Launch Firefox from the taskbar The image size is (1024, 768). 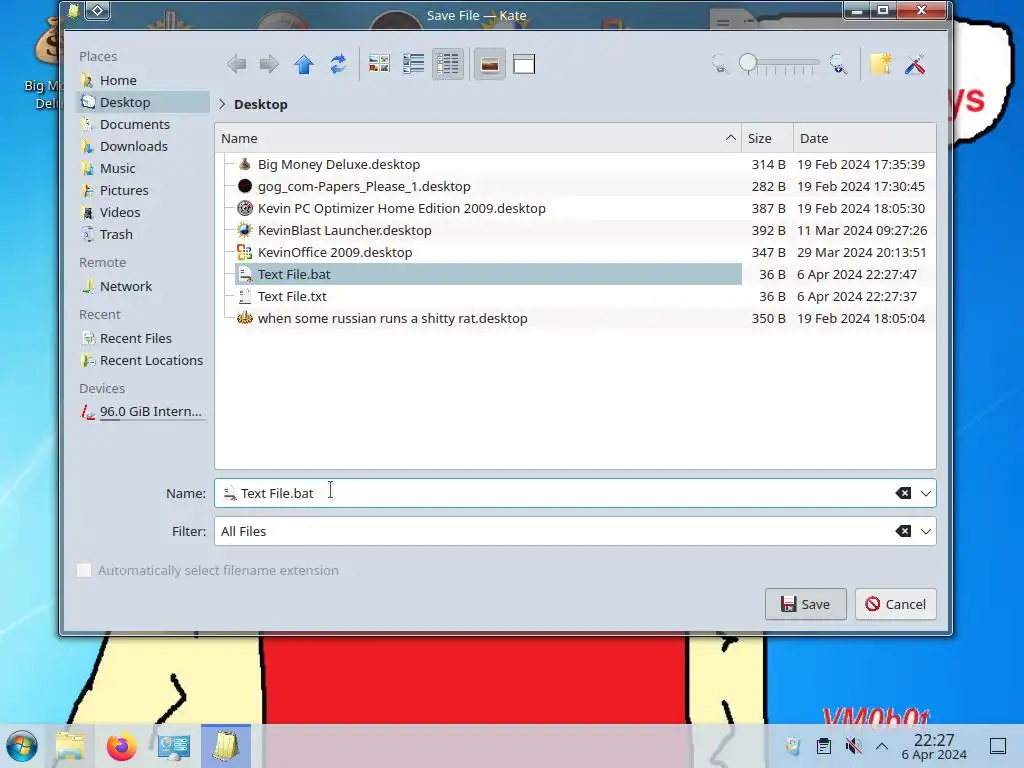point(121,746)
